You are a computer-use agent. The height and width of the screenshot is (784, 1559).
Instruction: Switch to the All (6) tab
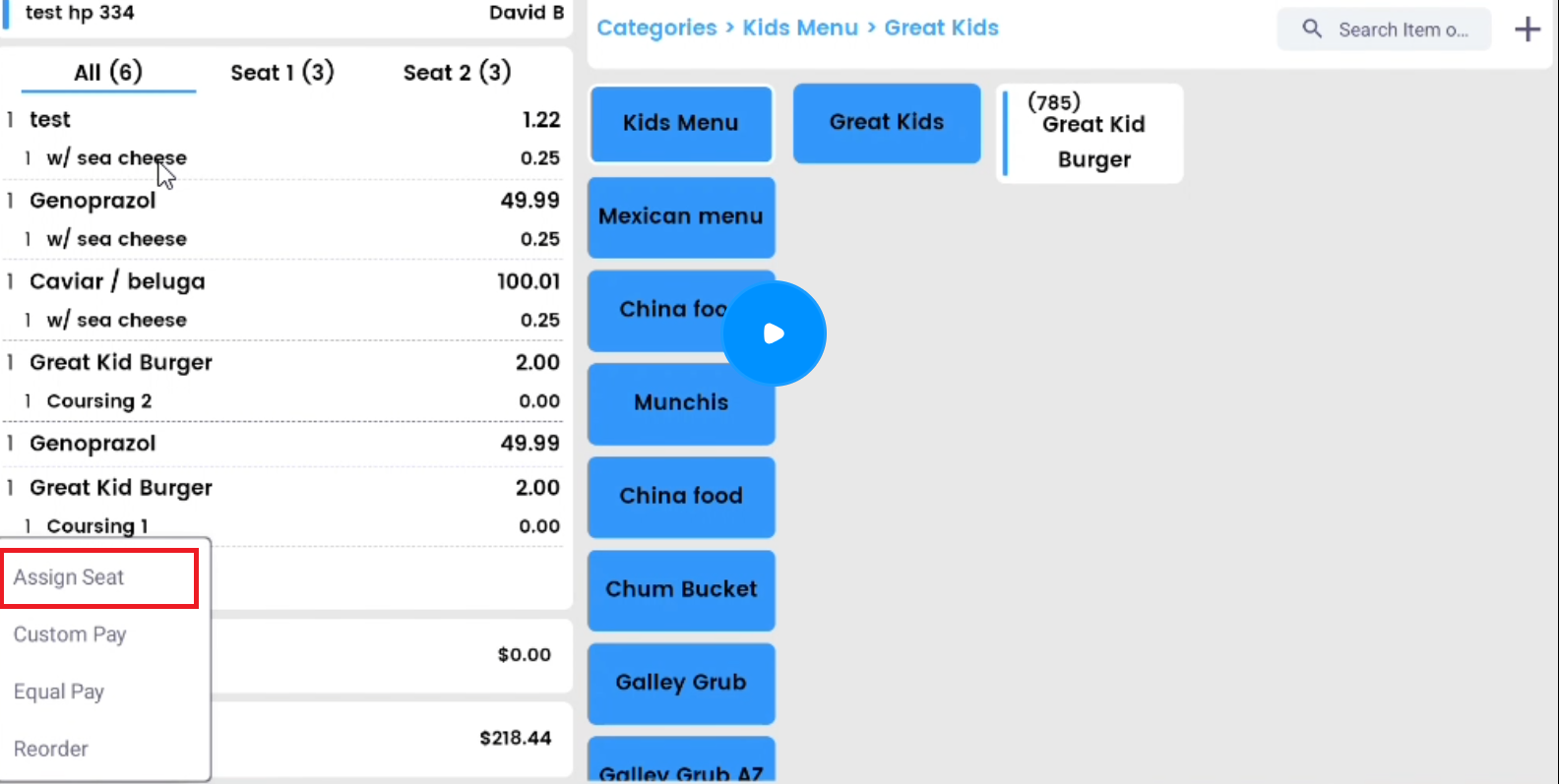108,72
